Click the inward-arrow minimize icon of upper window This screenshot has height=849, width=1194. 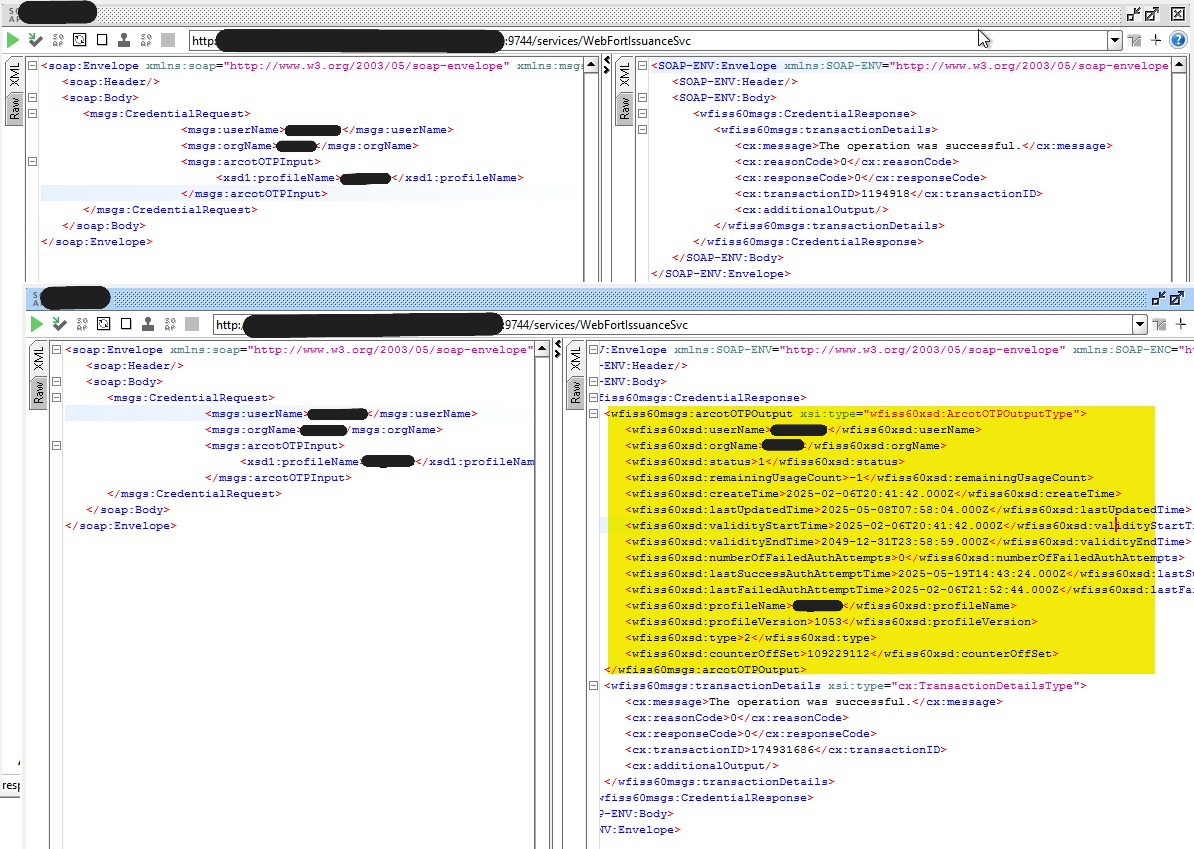click(x=1134, y=14)
